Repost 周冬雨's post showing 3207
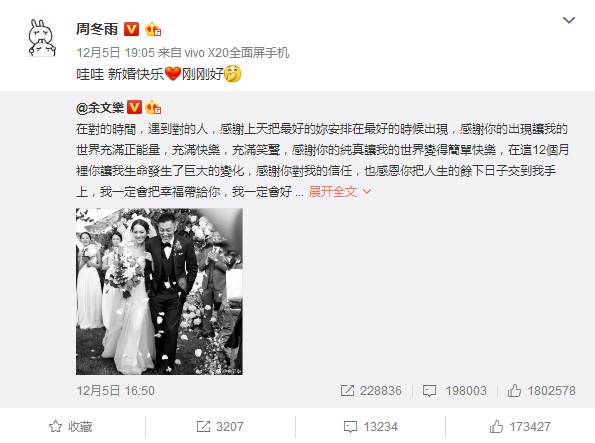 (220, 427)
